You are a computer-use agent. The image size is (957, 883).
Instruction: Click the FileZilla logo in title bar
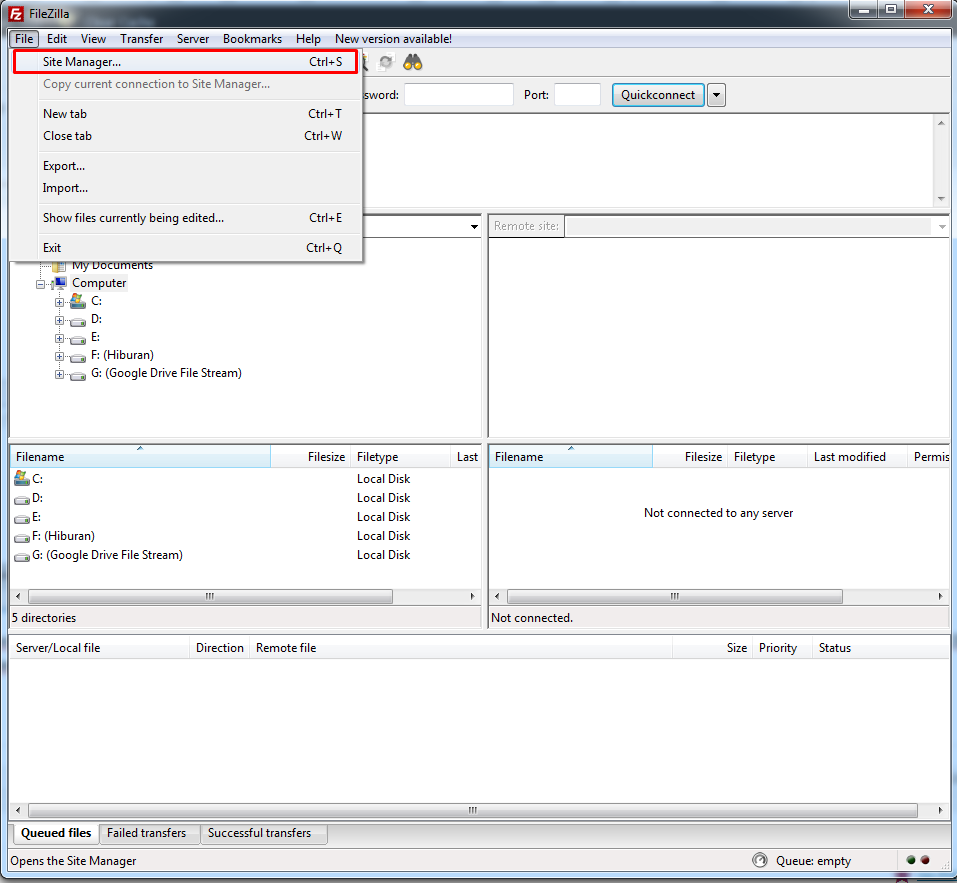pyautogui.click(x=16, y=13)
